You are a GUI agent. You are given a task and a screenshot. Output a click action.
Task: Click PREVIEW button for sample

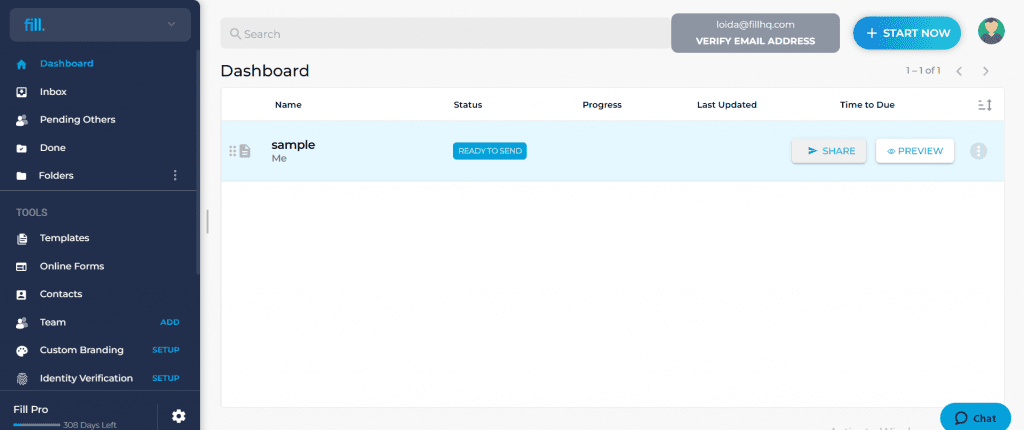(x=915, y=151)
